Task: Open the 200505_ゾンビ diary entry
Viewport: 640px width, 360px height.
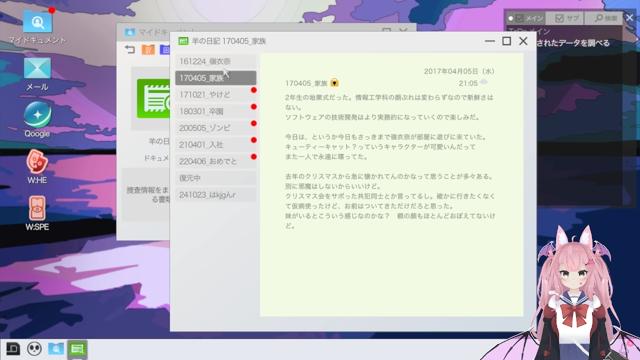Action: [x=216, y=128]
